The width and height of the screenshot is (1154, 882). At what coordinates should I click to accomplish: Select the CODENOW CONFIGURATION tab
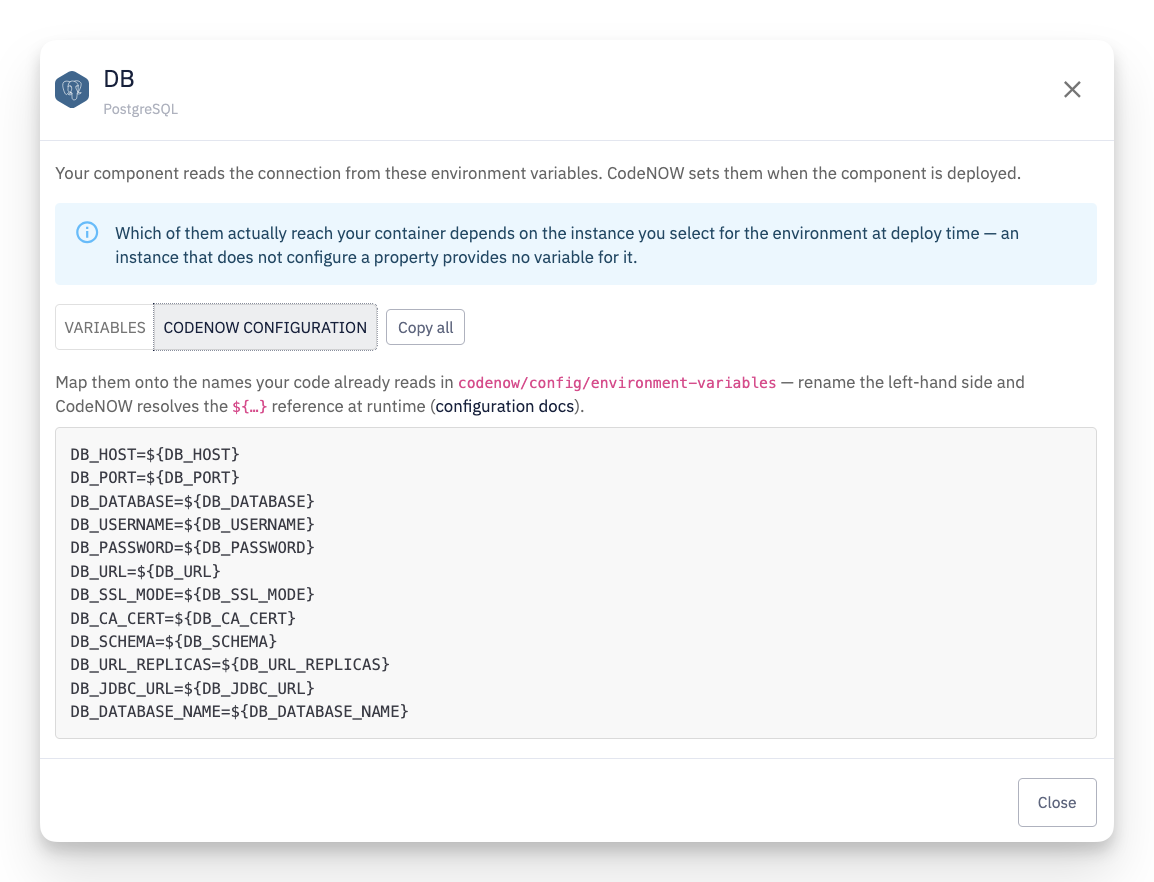click(x=265, y=327)
